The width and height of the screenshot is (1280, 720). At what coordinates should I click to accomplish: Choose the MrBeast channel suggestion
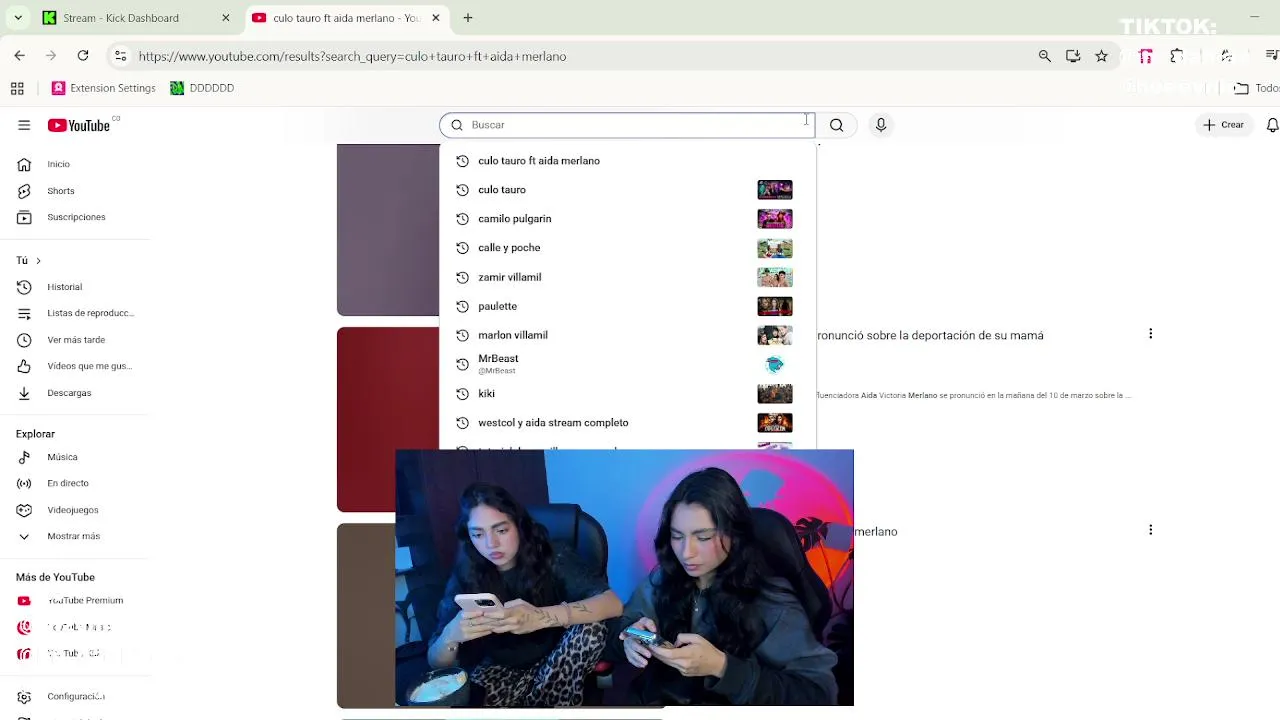pyautogui.click(x=627, y=364)
